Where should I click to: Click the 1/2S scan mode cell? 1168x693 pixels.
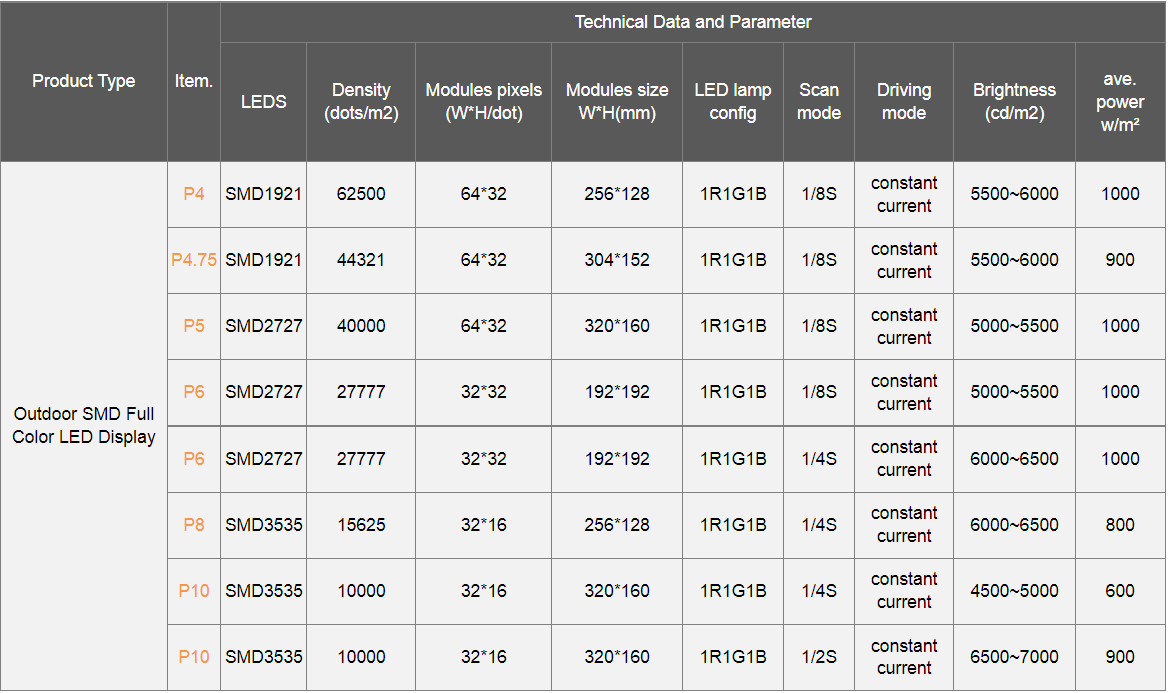(x=819, y=657)
